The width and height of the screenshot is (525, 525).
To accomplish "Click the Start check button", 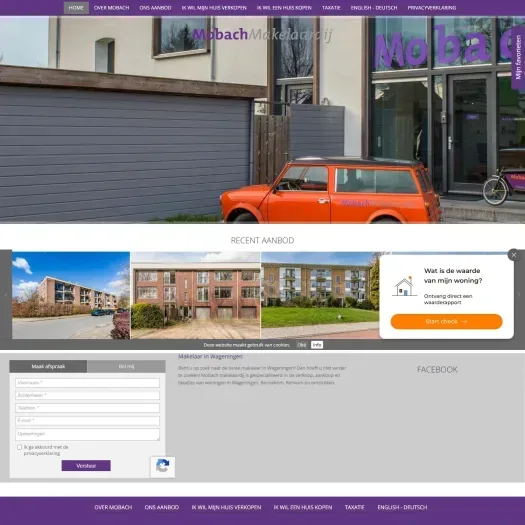I will [x=446, y=321].
